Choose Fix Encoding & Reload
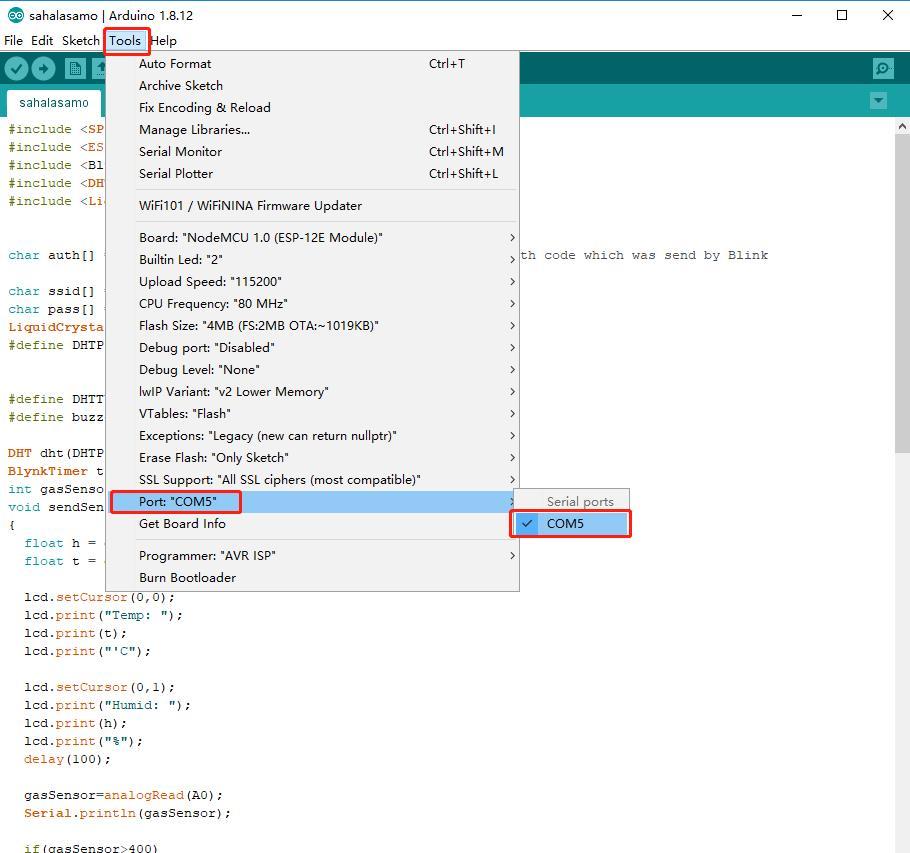This screenshot has height=853, width=910. (312, 108)
